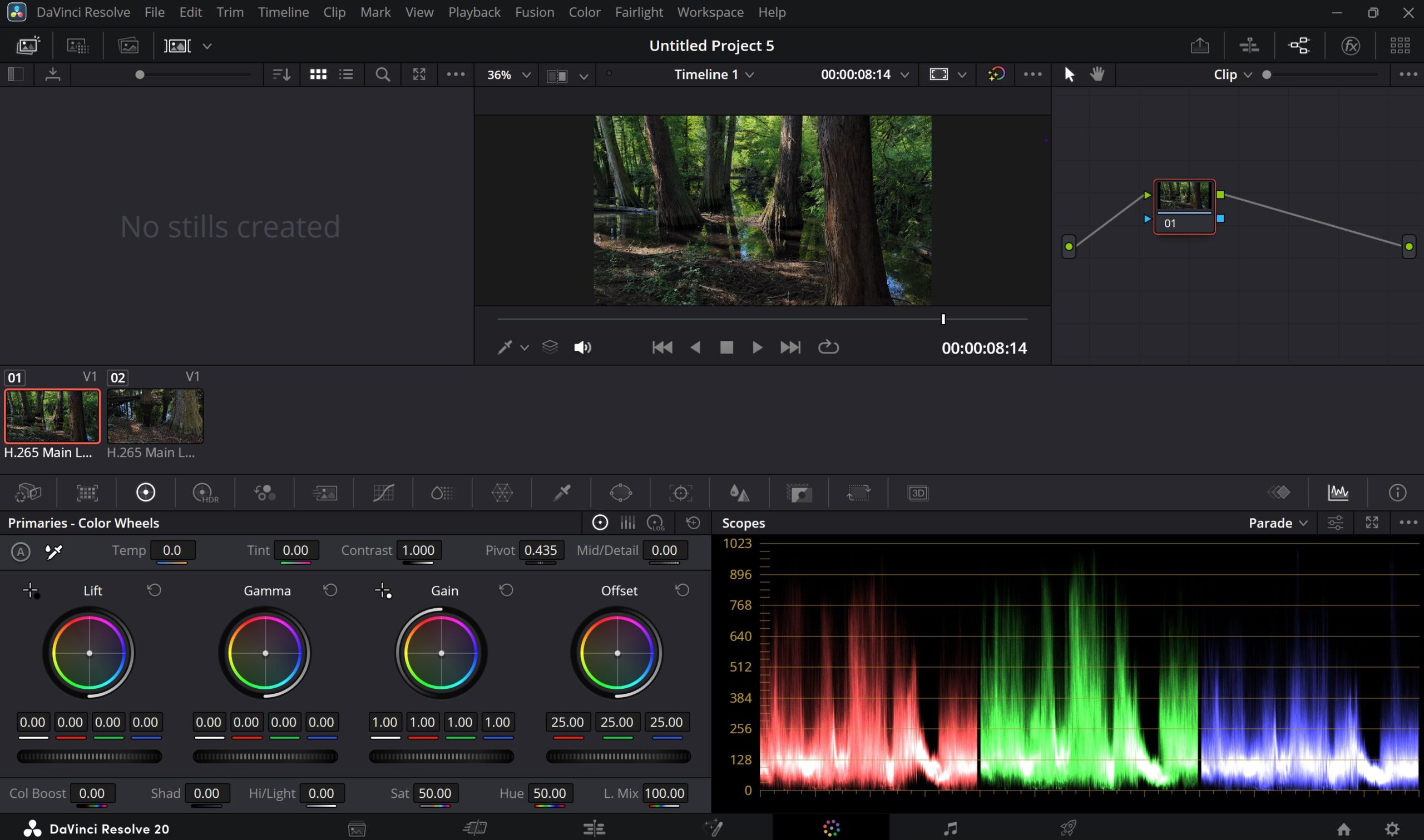Reset the Lift wheel
This screenshot has width=1424, height=840.
[x=154, y=590]
